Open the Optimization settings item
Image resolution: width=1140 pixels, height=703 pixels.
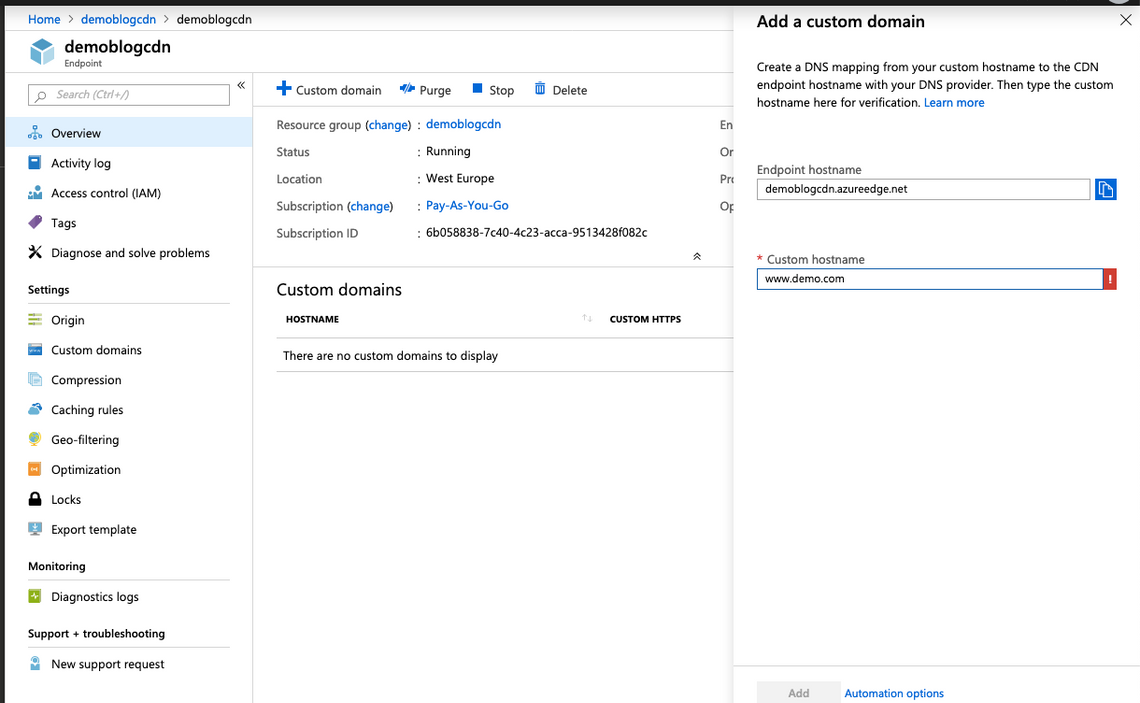pyautogui.click(x=129, y=469)
